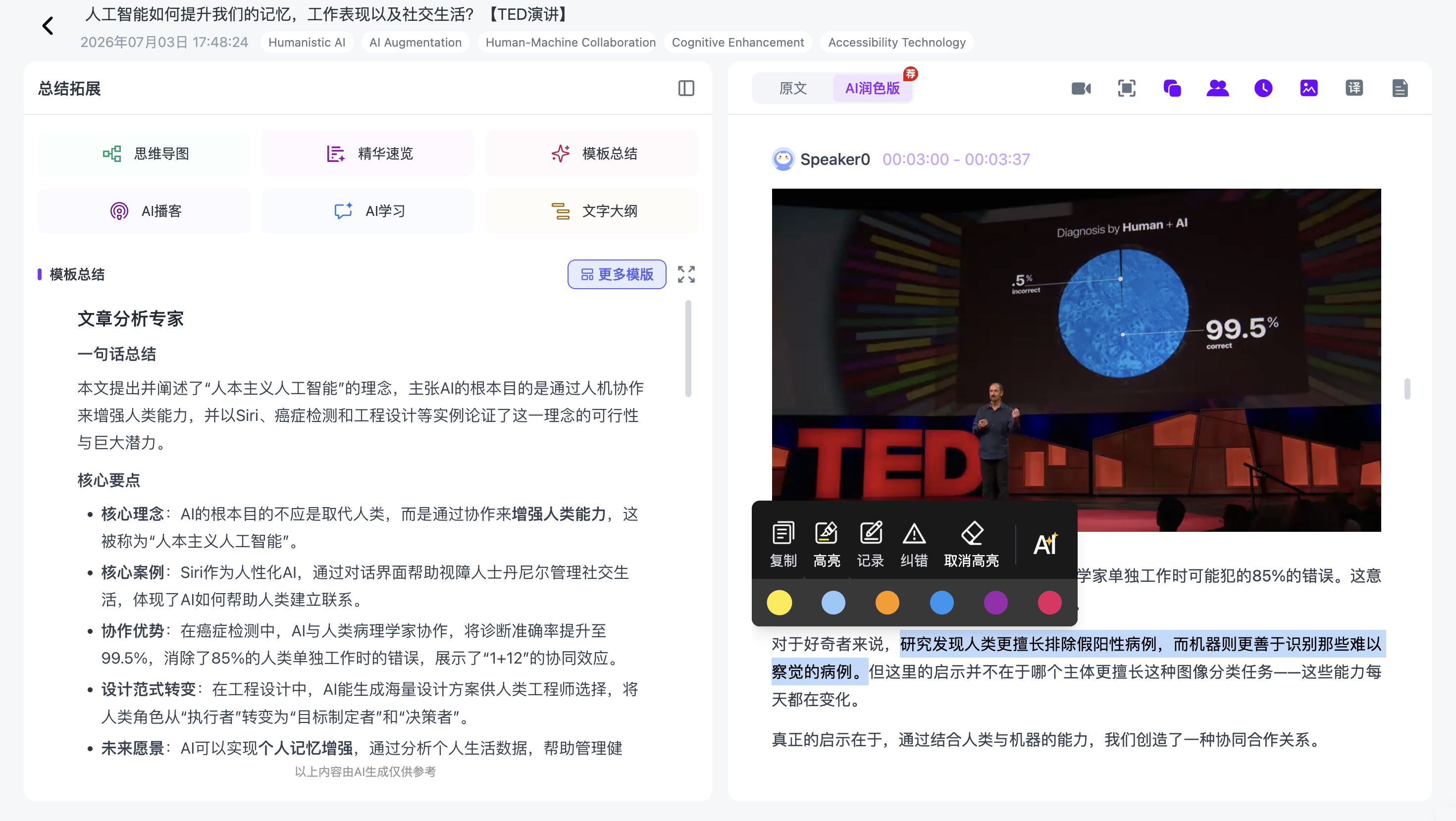1456x821 pixels.
Task: Click the paragraph starting 真正的启示在于
Action: point(1048,740)
